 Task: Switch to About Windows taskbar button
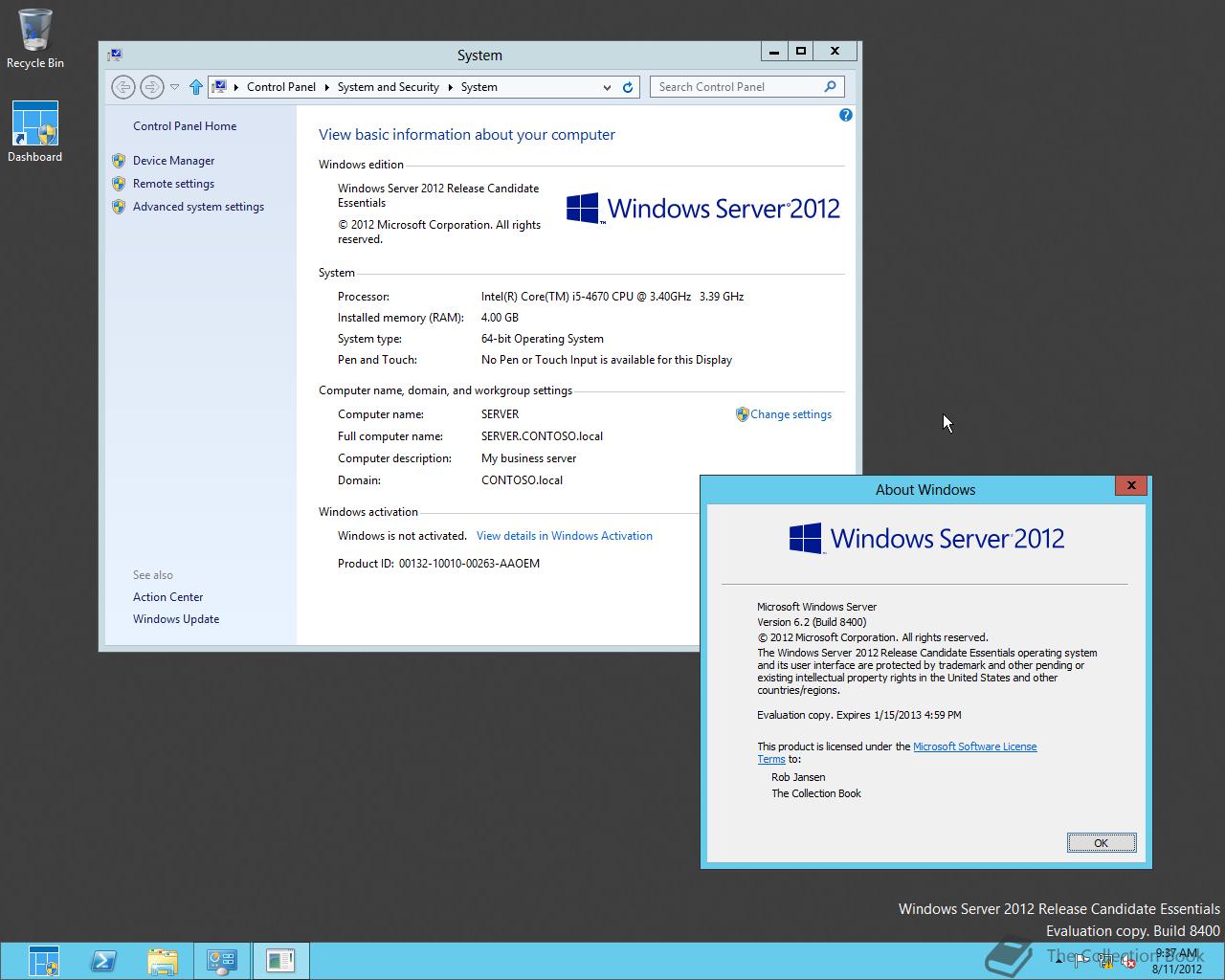280,961
